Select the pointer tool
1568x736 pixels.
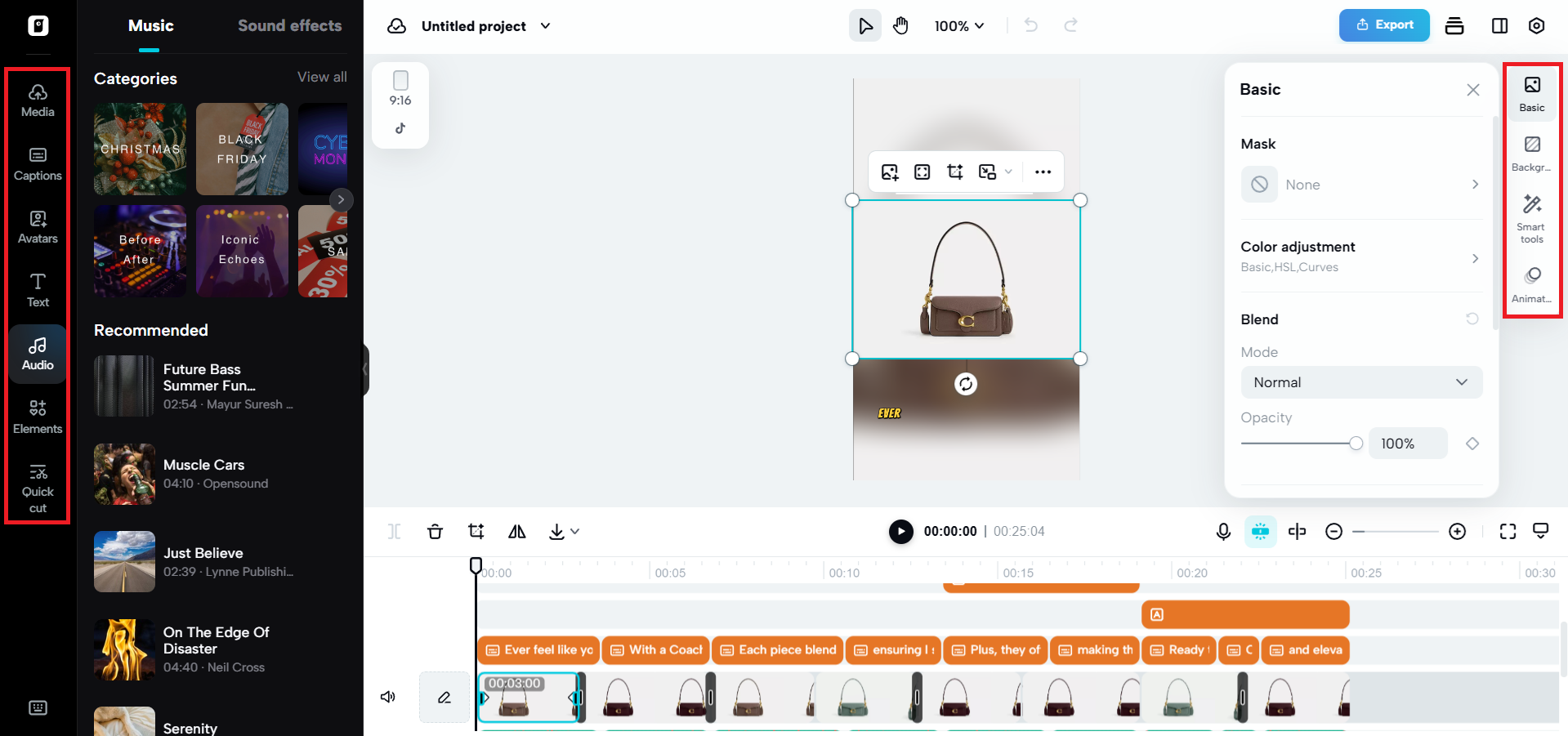pos(865,26)
